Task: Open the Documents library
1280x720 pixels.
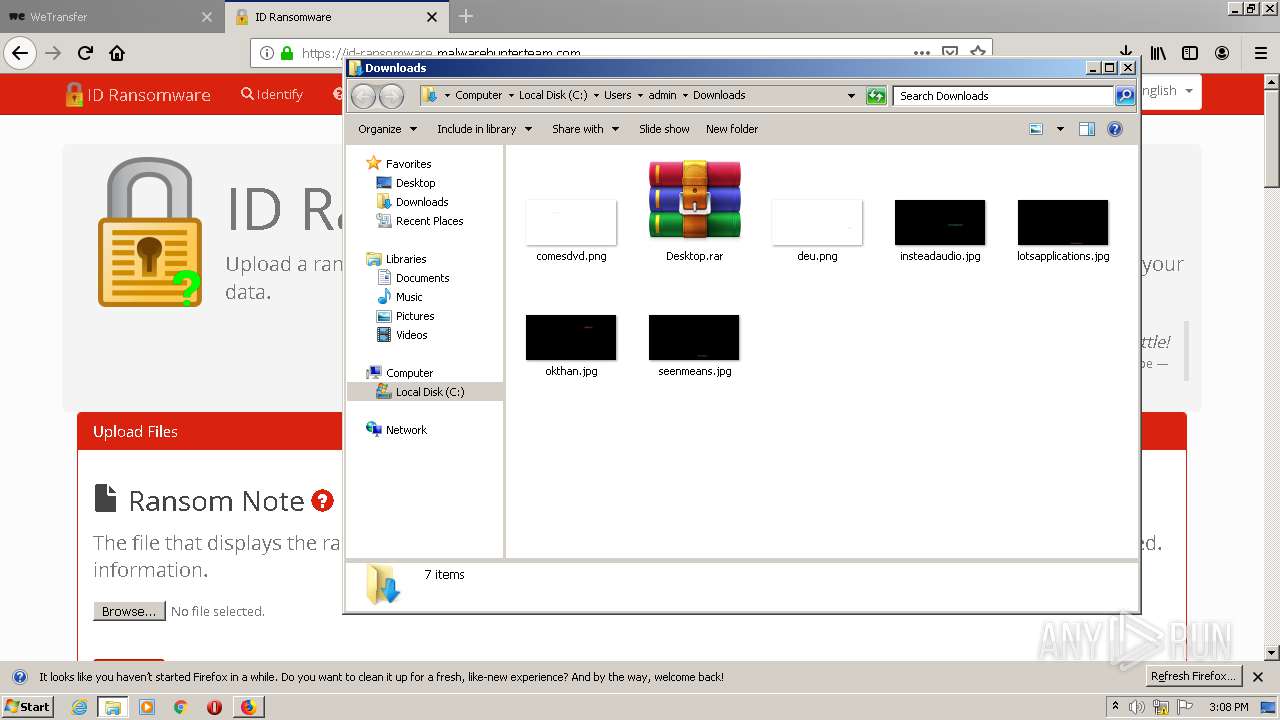Action: [422, 278]
